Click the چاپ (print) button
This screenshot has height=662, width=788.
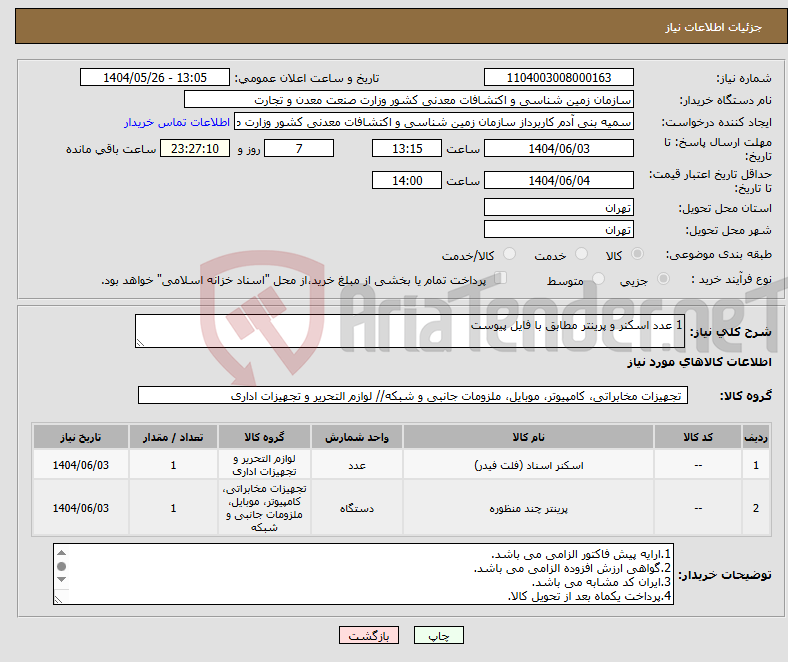(438, 635)
